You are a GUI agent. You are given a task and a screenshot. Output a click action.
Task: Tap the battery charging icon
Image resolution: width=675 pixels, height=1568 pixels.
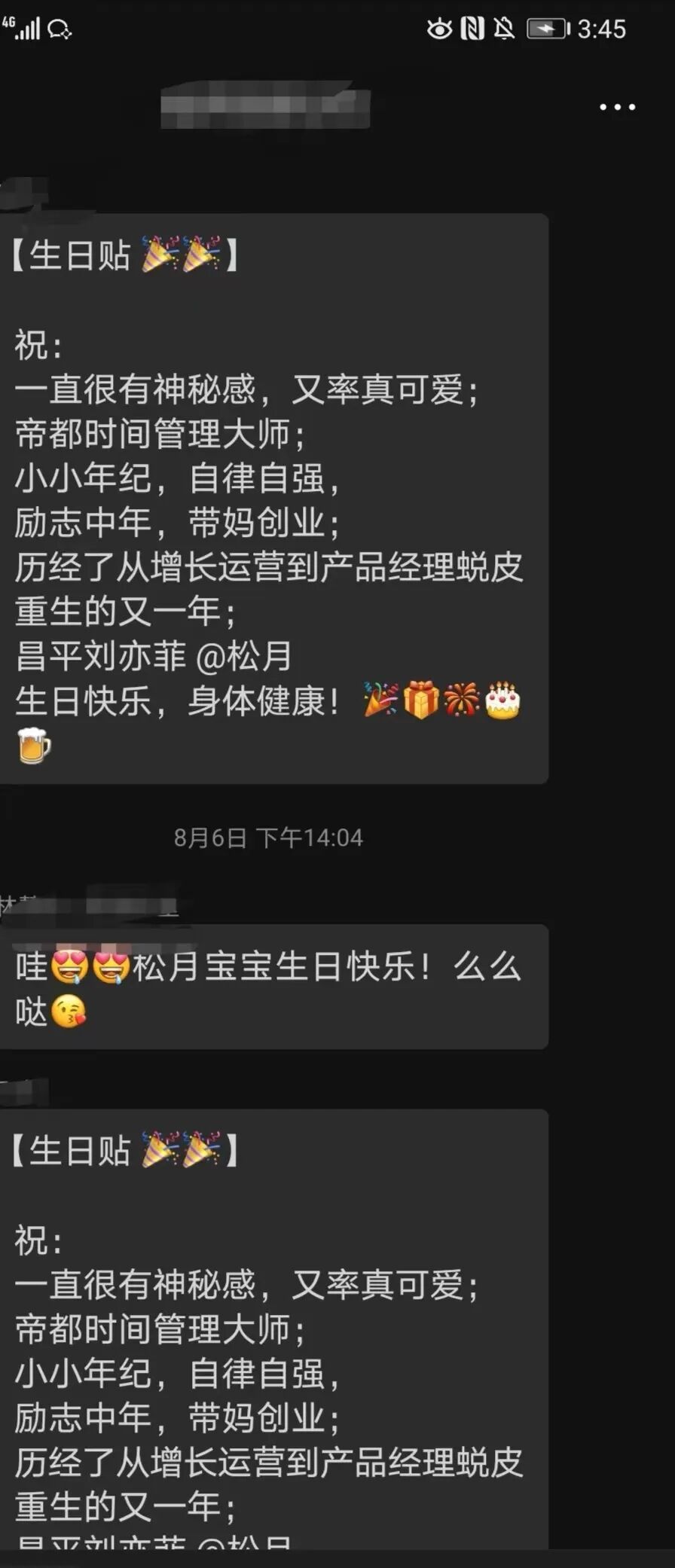pos(548,29)
